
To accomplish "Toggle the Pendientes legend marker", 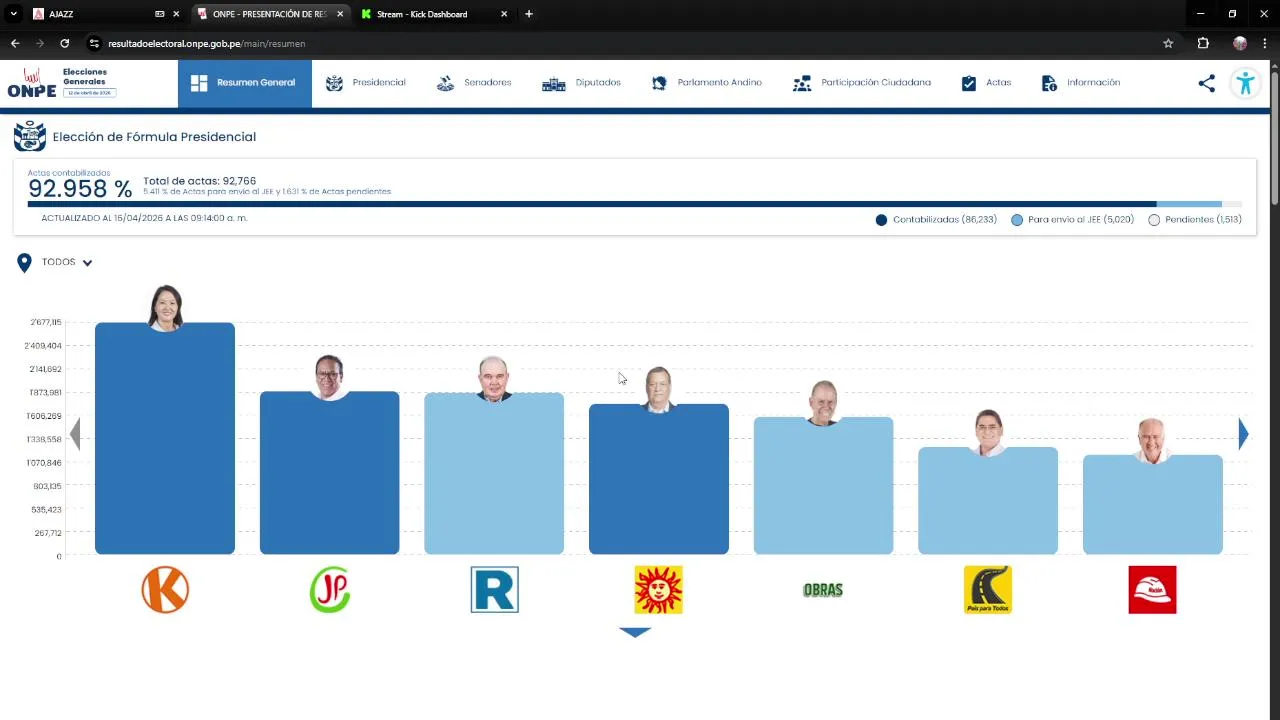I will [1154, 220].
